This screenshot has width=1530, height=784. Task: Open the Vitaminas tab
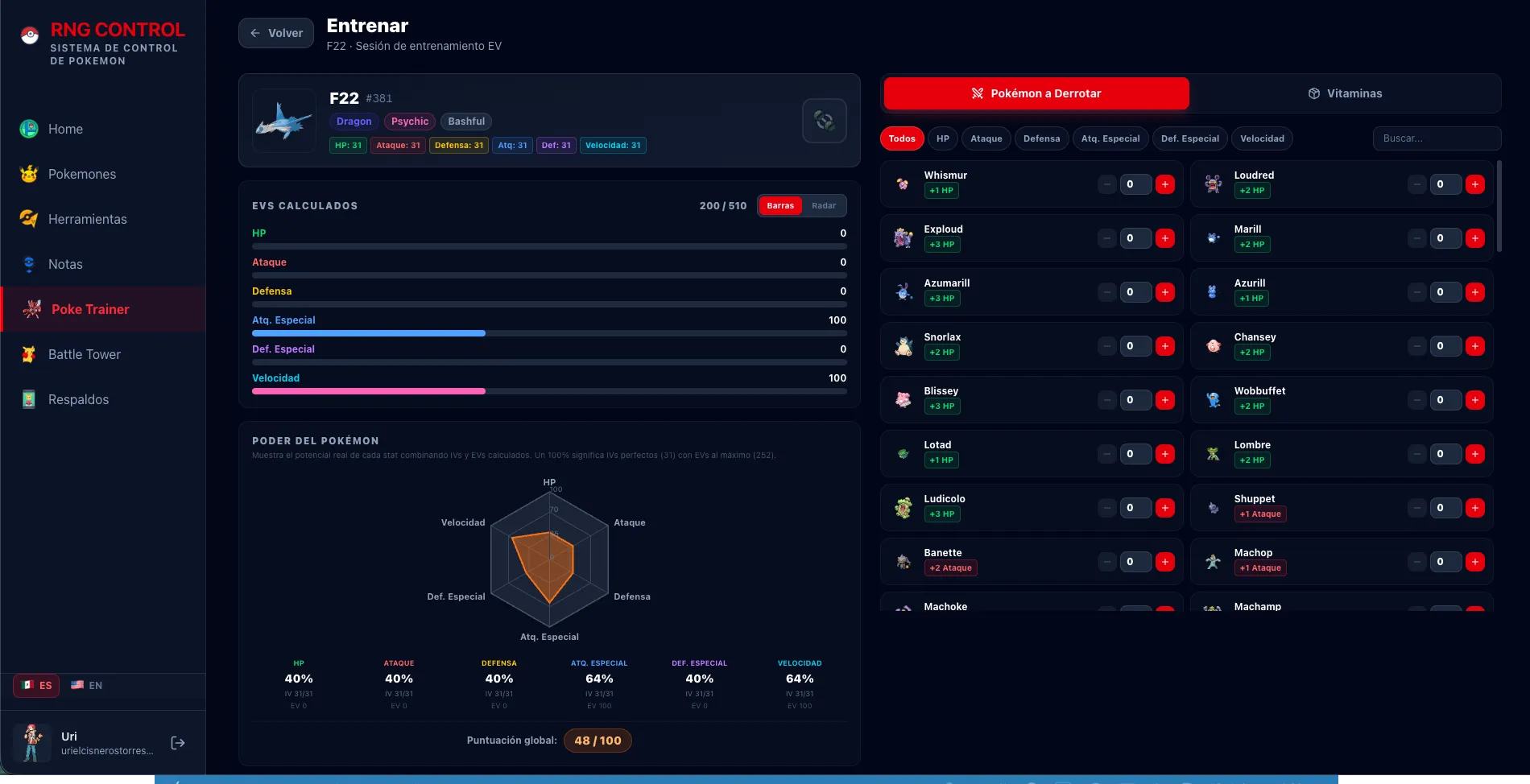click(x=1345, y=93)
